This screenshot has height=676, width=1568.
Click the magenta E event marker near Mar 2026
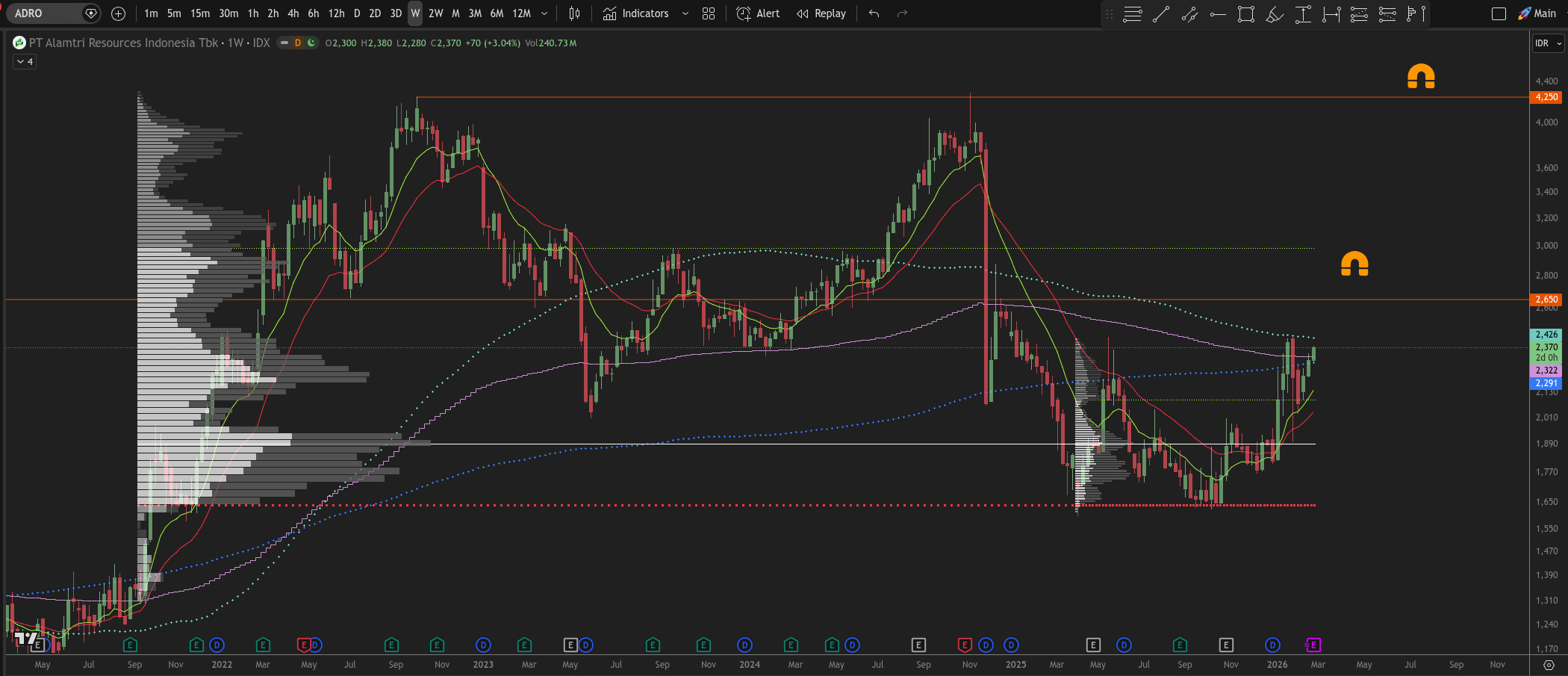[1313, 645]
